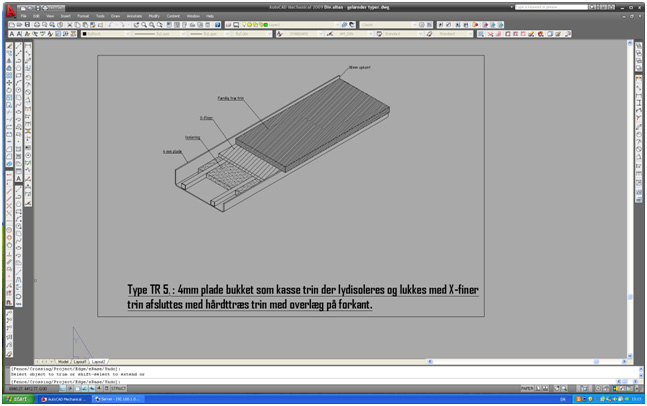The height and width of the screenshot is (406, 647).
Task: Open the Properties palette icon
Action: tap(169, 25)
